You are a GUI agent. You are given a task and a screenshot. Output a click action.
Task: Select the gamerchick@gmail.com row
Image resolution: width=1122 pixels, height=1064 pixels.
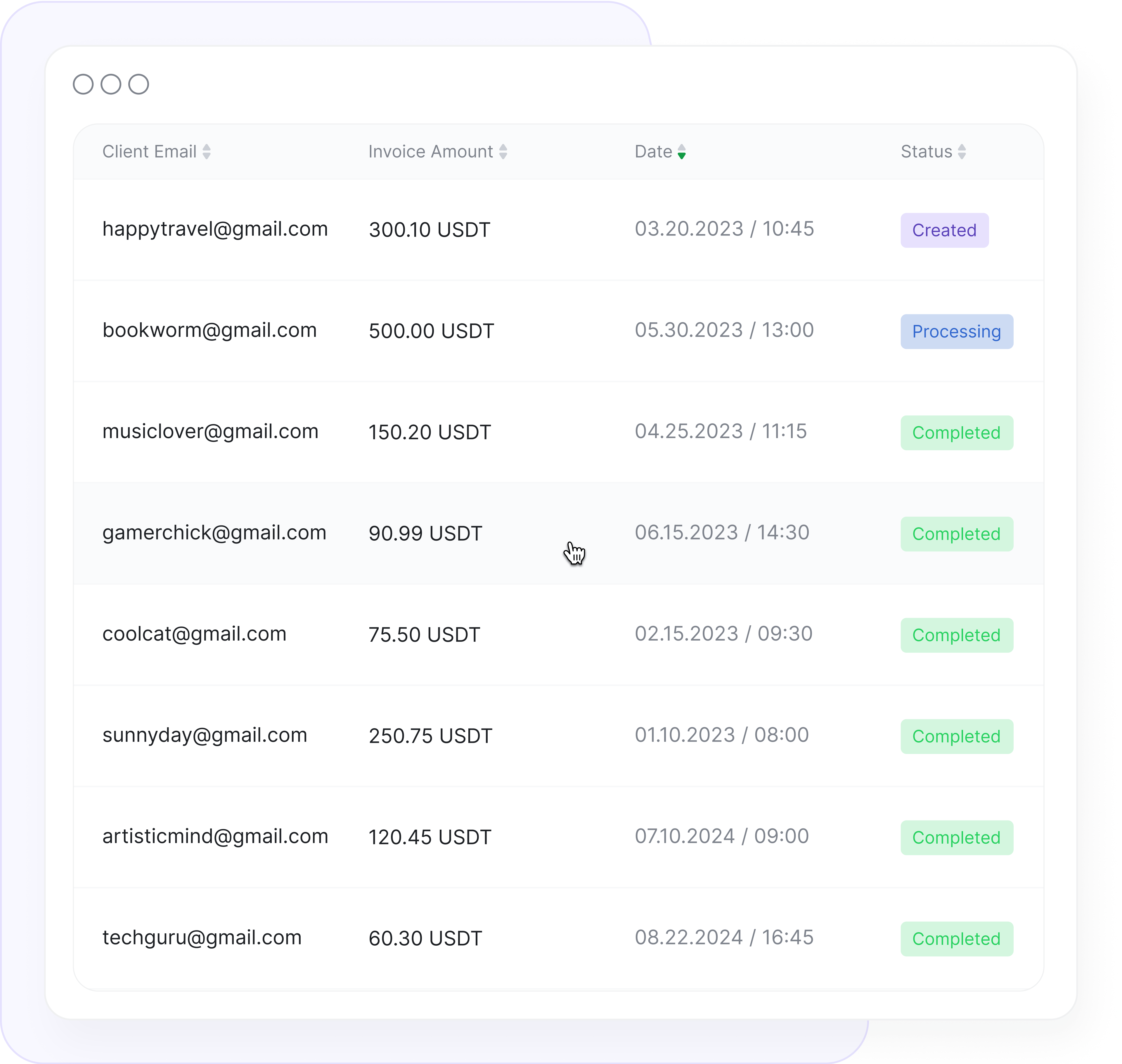coord(214,532)
